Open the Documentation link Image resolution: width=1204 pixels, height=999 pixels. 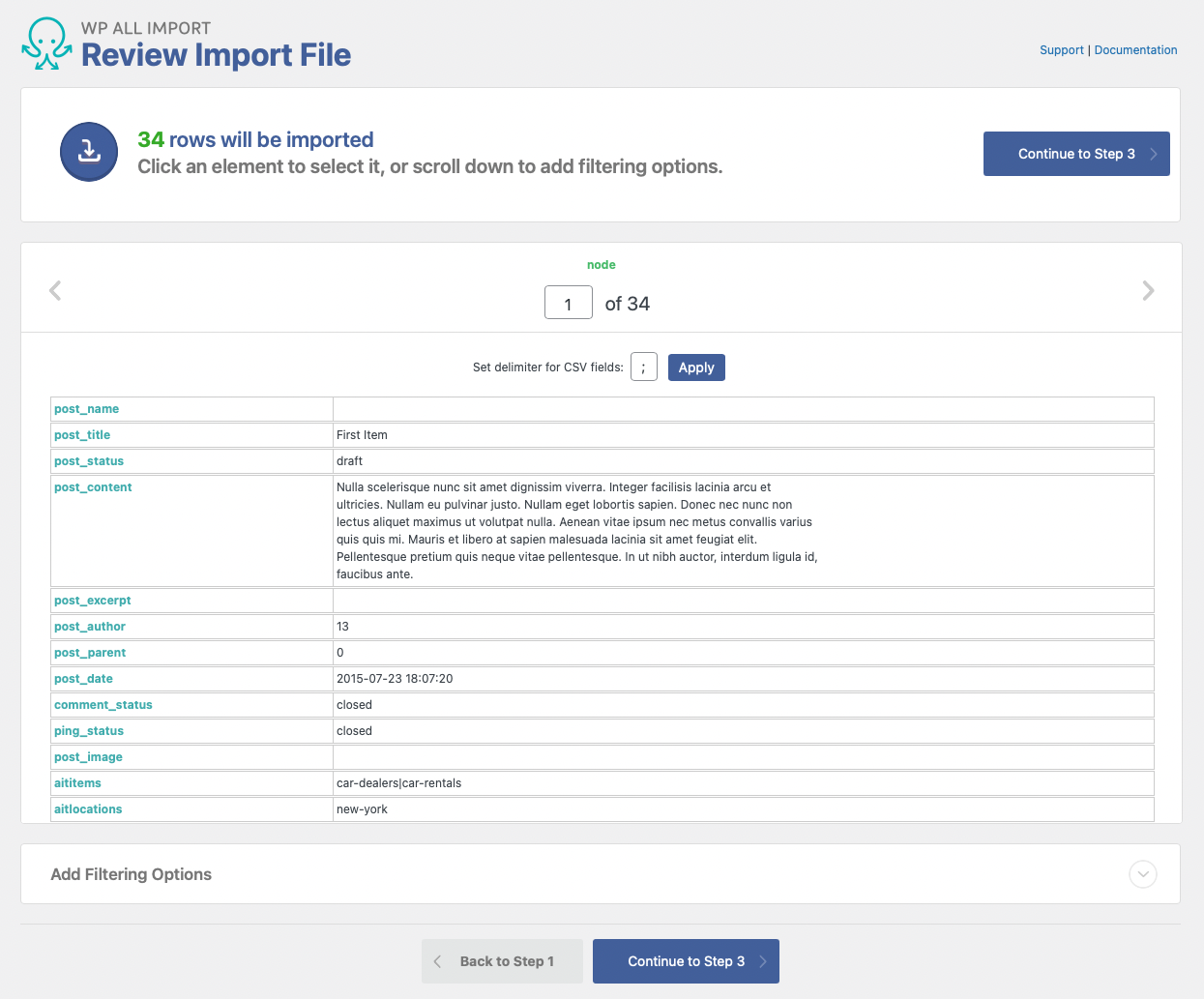[x=1135, y=50]
